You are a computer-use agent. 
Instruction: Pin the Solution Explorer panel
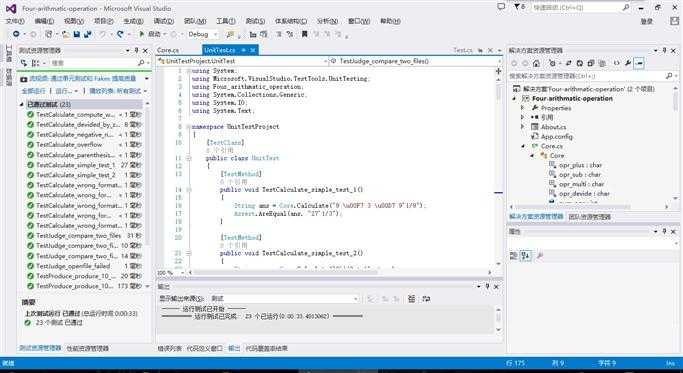[664, 51]
